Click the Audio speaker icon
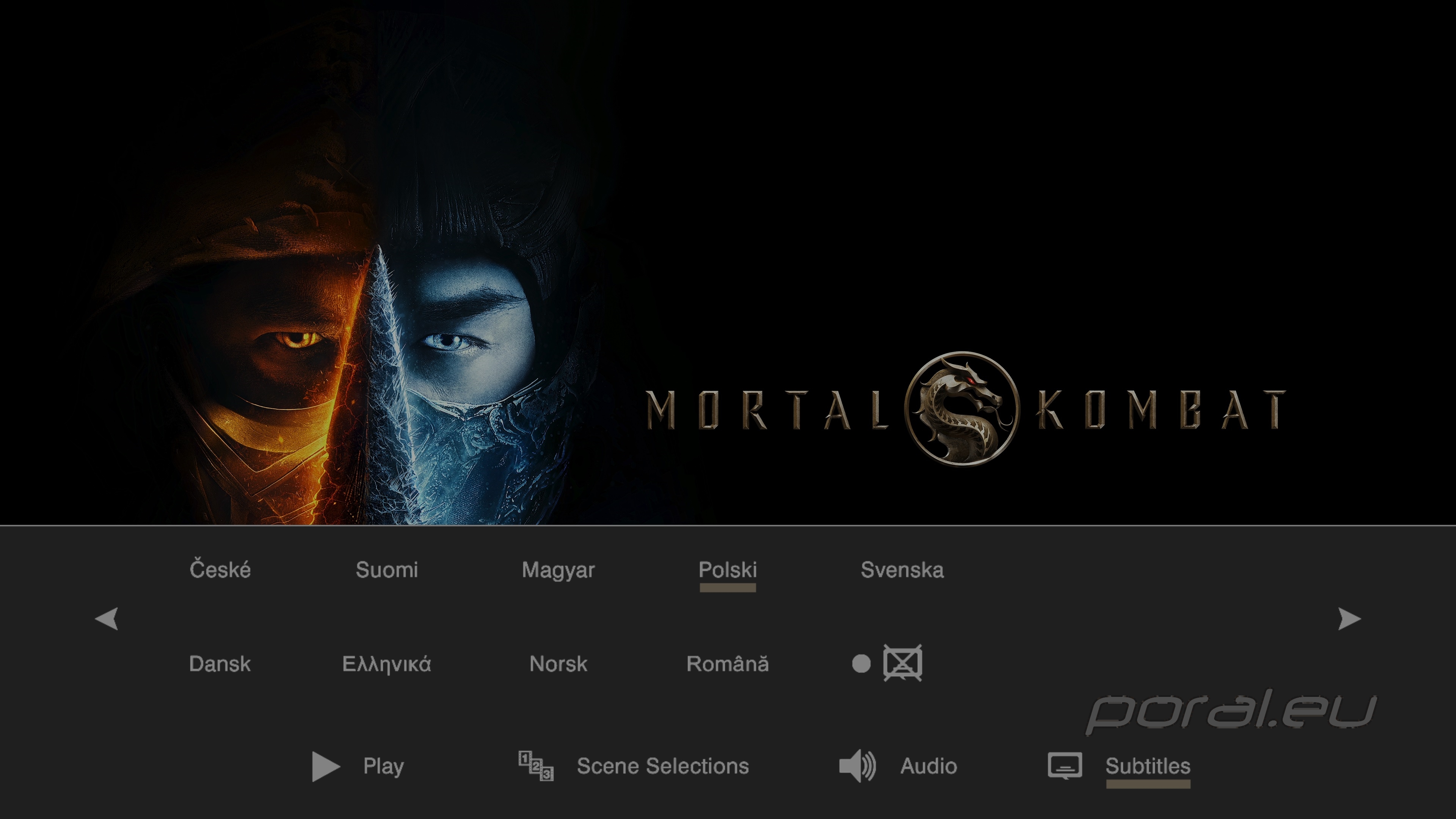This screenshot has height=819, width=1456. coord(857,766)
